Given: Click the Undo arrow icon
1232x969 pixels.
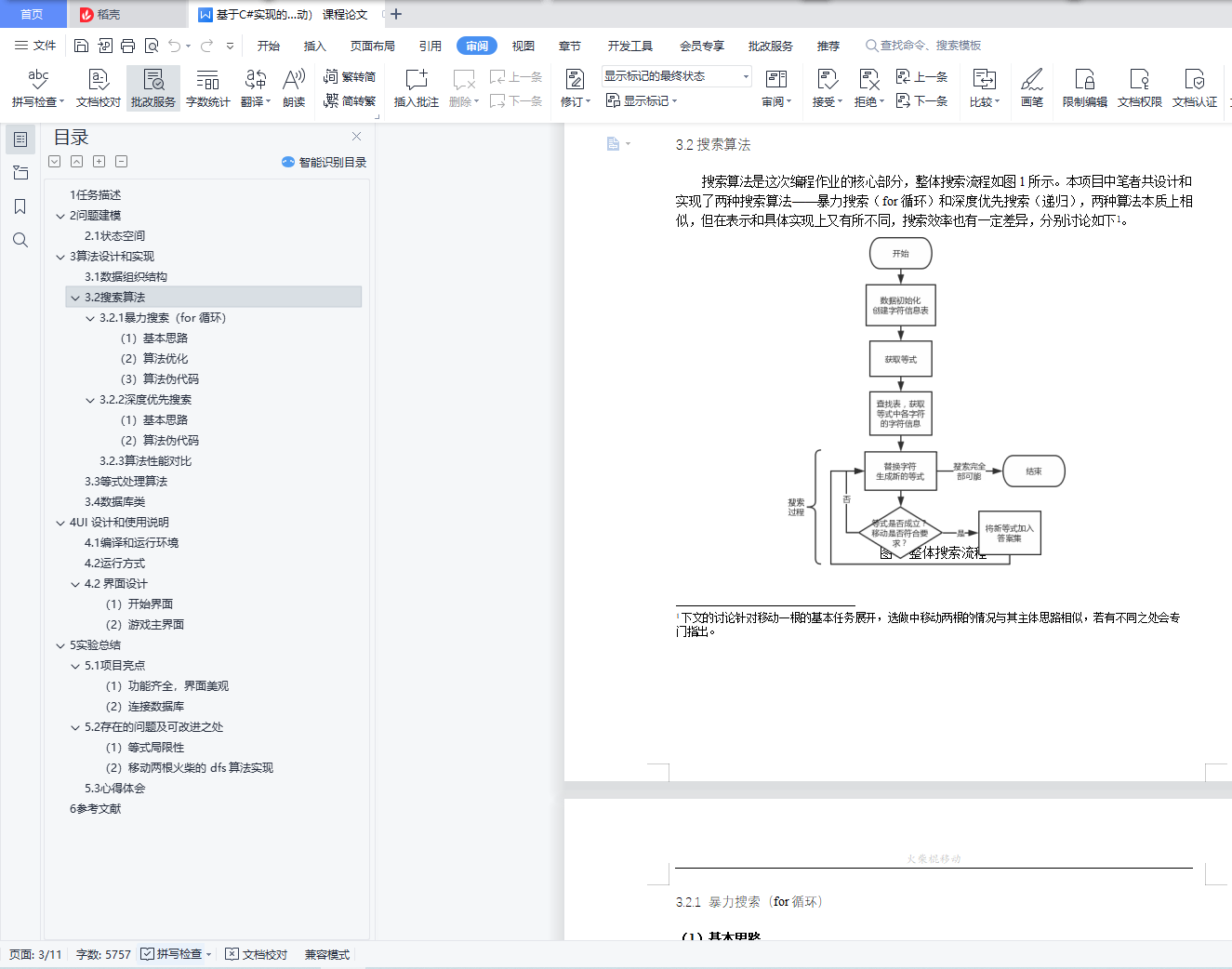Looking at the screenshot, I should coord(174,46).
